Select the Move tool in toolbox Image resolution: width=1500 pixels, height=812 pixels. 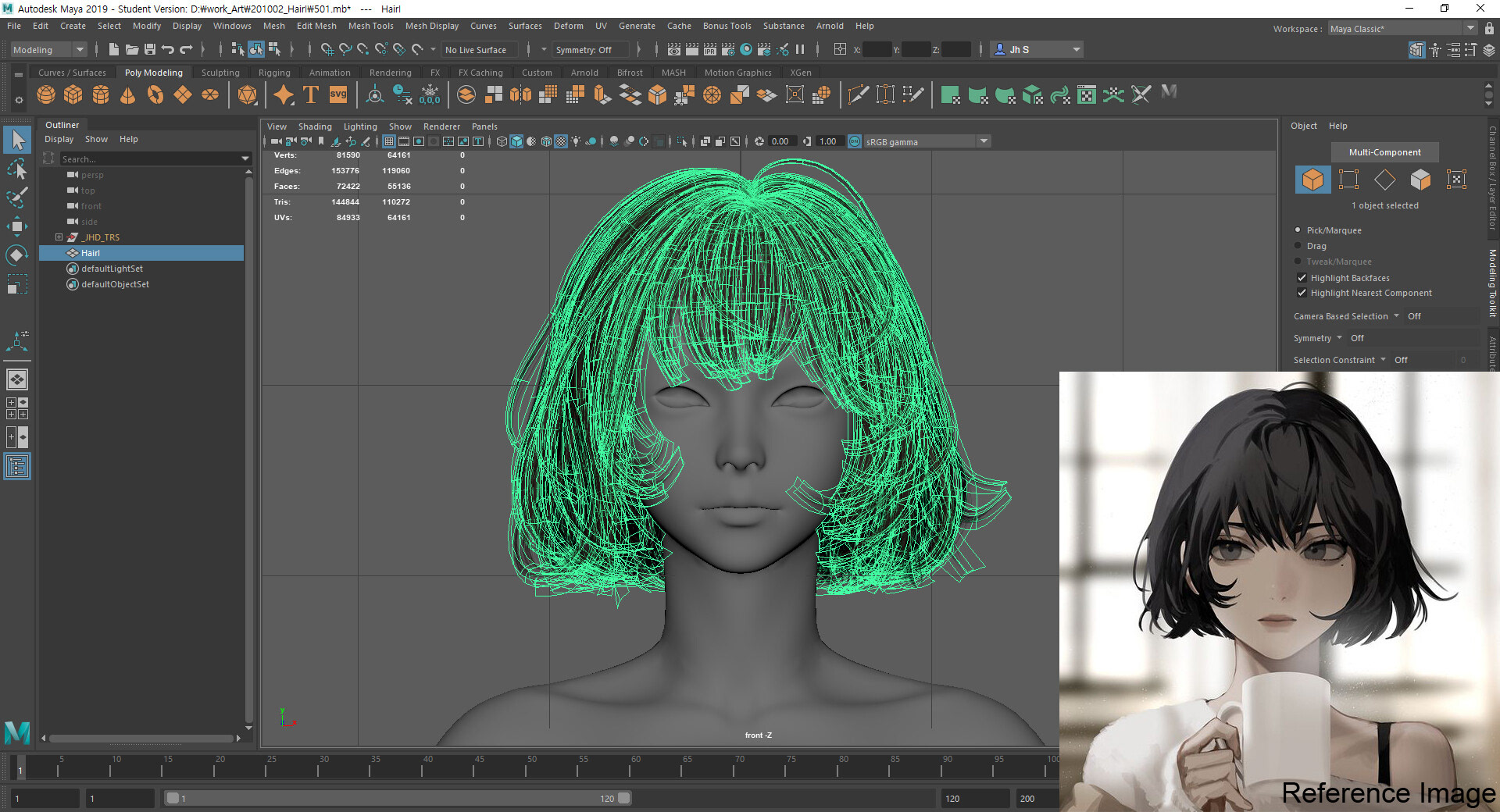point(16,226)
